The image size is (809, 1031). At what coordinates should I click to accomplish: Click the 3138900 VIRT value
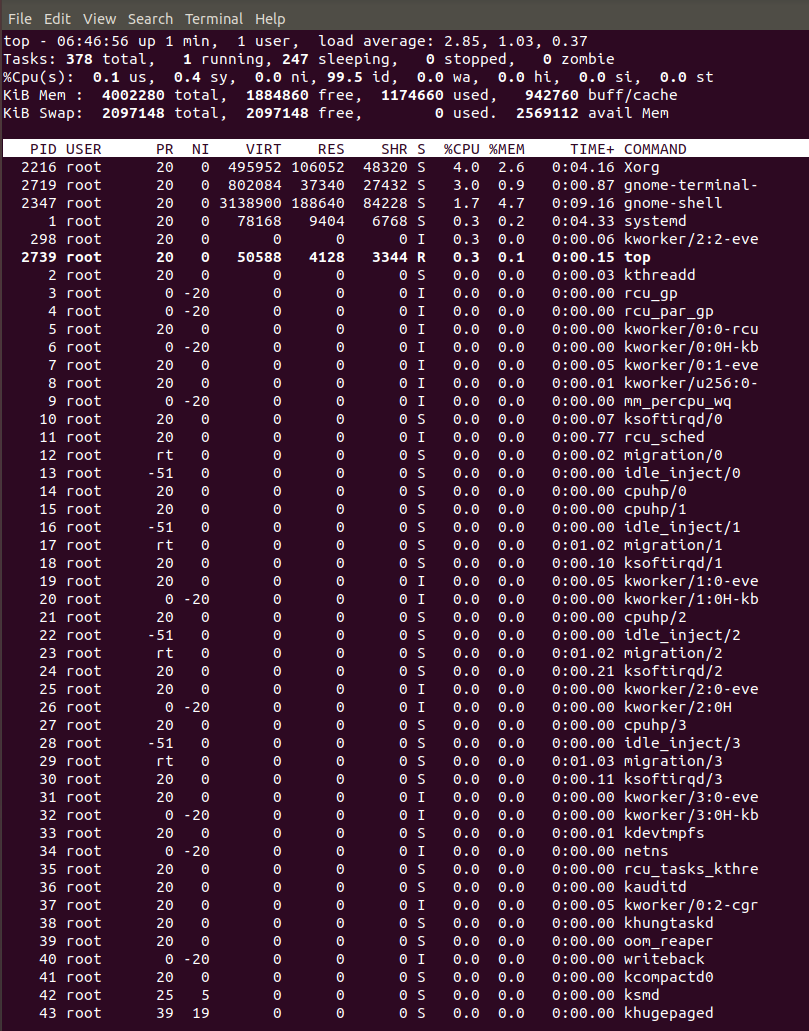tap(250, 203)
